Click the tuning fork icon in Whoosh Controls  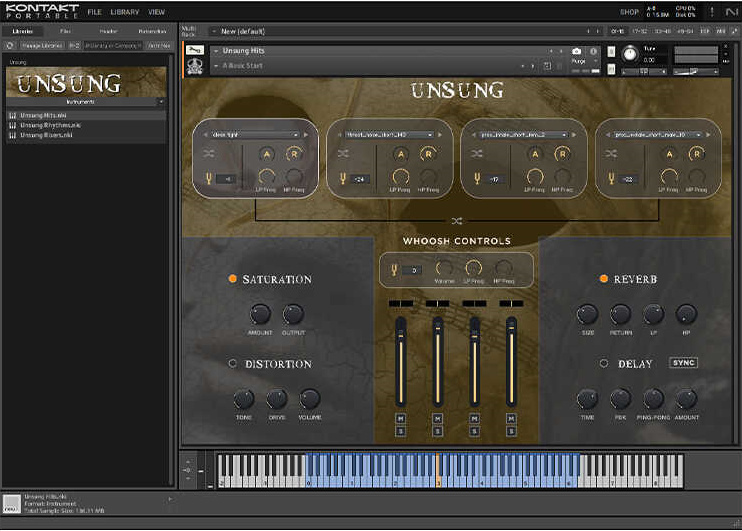pos(394,270)
